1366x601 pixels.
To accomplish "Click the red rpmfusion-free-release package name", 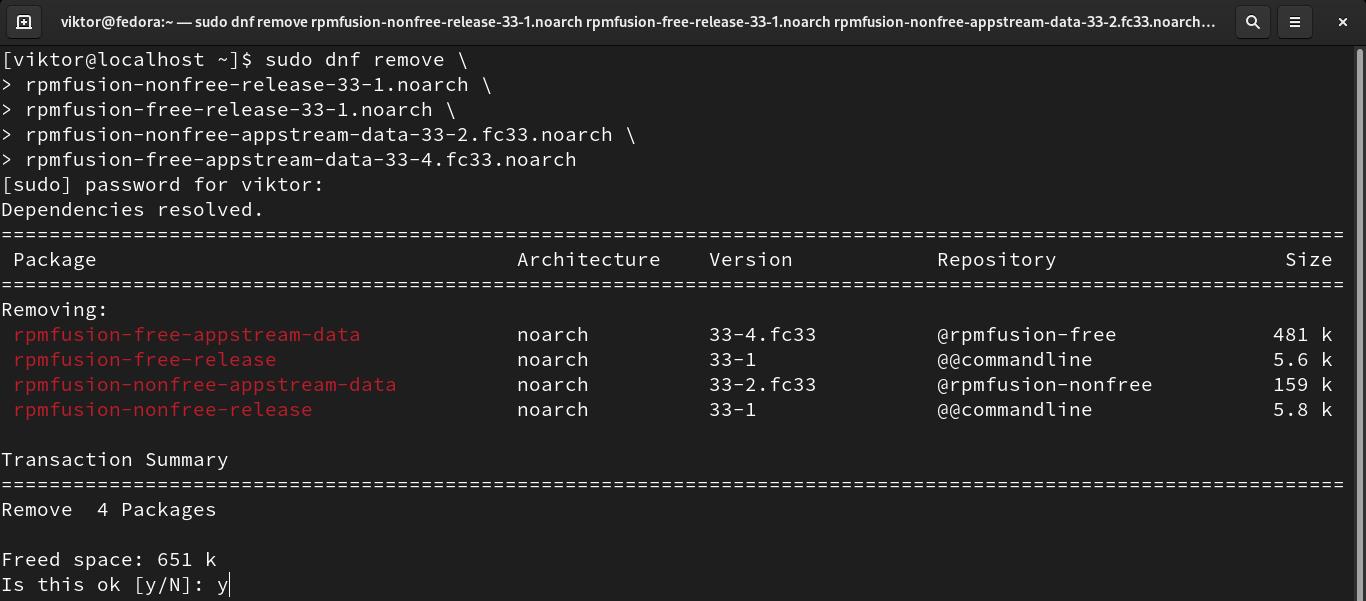I will [x=145, y=360].
